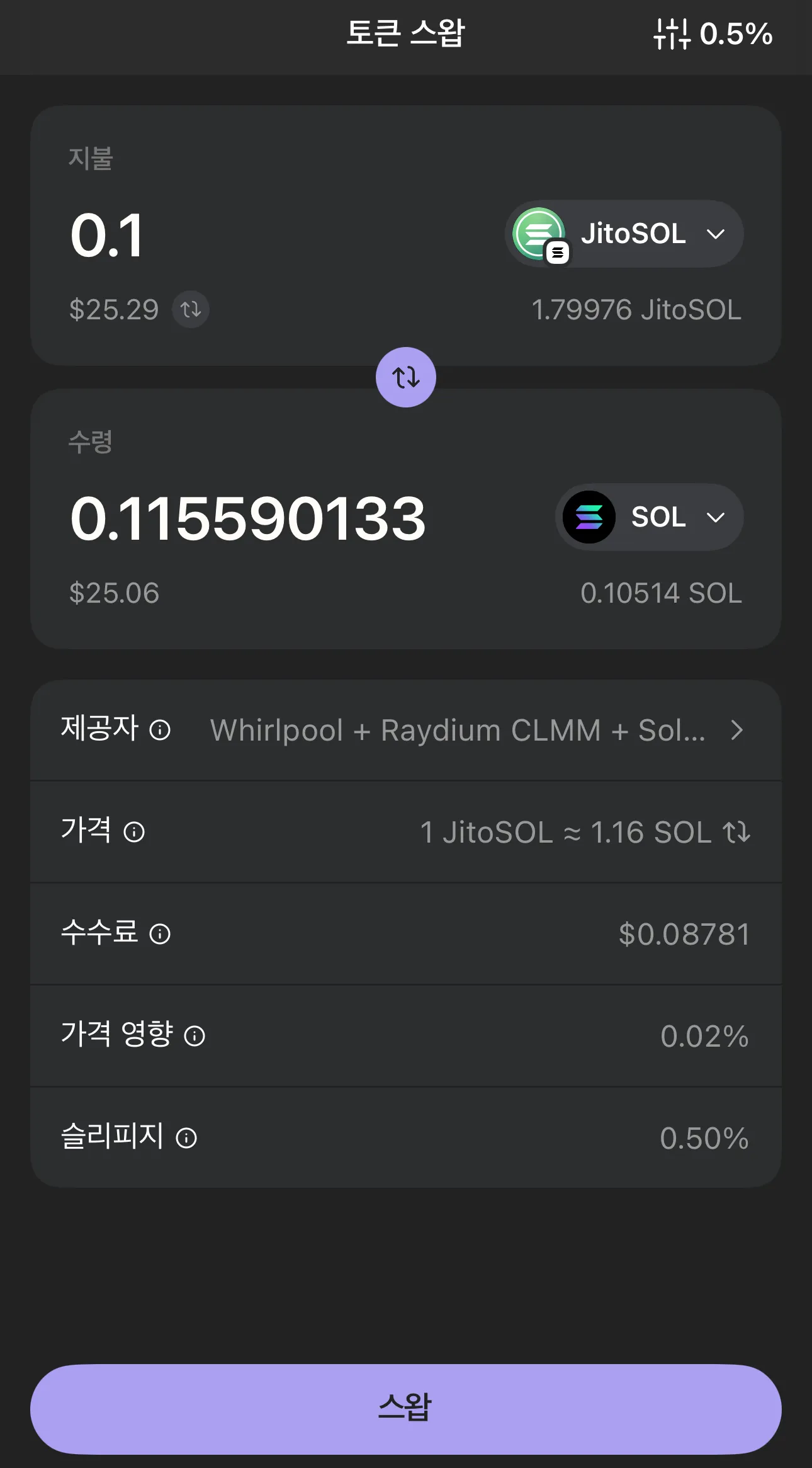Tap the JitoSOL token logo
Screen dimensions: 812x1468
[539, 234]
